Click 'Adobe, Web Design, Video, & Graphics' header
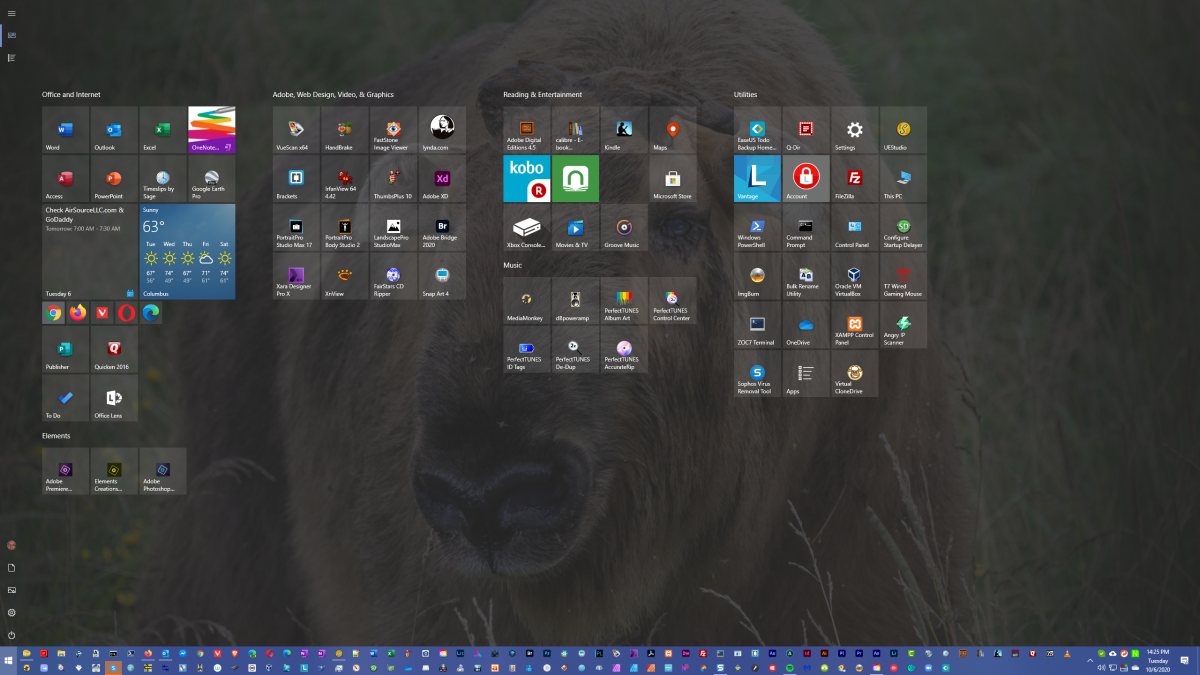Screen dimensions: 1200x675 [x=333, y=95]
